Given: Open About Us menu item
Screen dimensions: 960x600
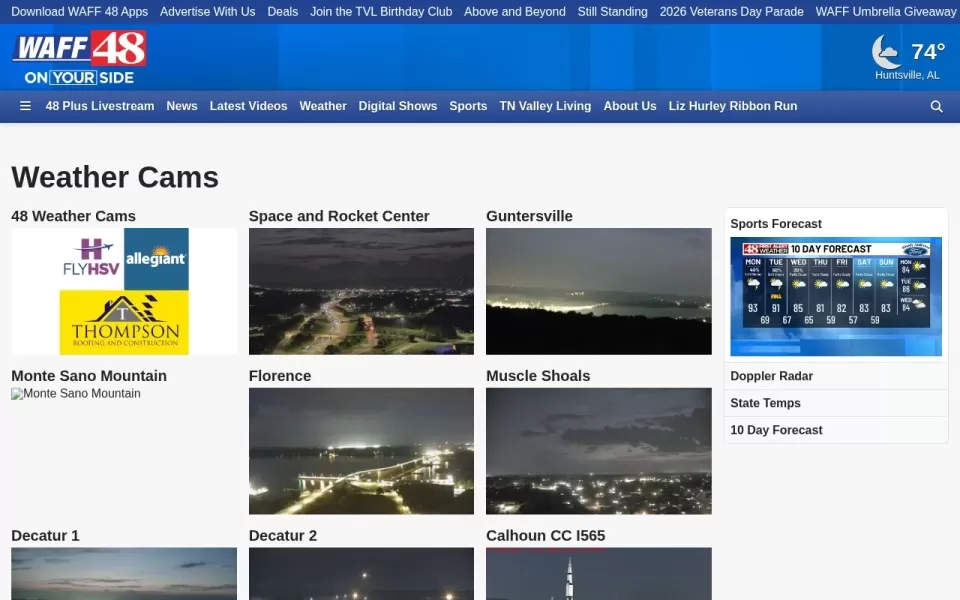Looking at the screenshot, I should coord(630,106).
